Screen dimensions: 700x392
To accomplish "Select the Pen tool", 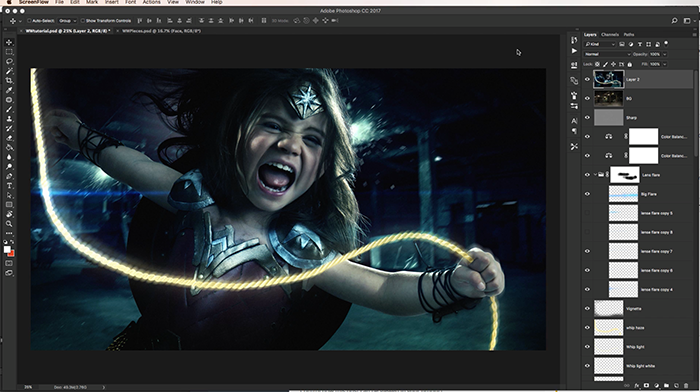I will (x=9, y=176).
